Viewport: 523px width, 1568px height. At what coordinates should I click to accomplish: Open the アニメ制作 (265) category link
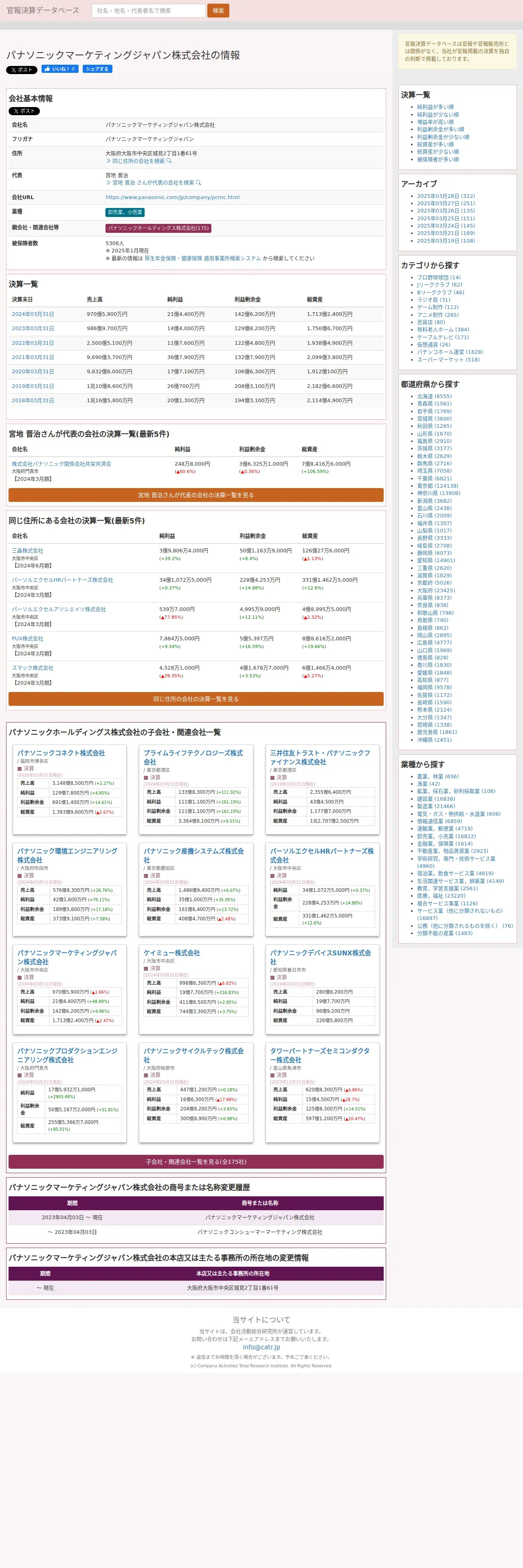pyautogui.click(x=438, y=315)
